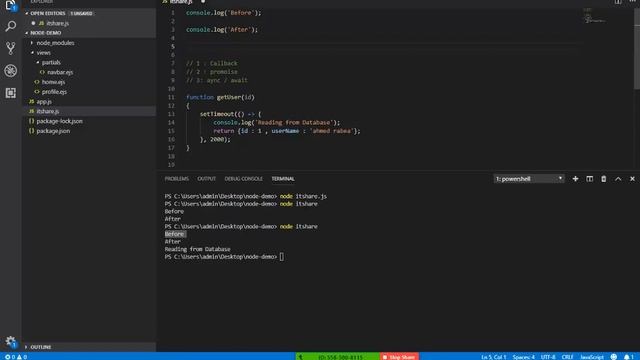The width and height of the screenshot is (640, 360).
Task: Open profile.ejs in the file tree
Action: (54, 92)
